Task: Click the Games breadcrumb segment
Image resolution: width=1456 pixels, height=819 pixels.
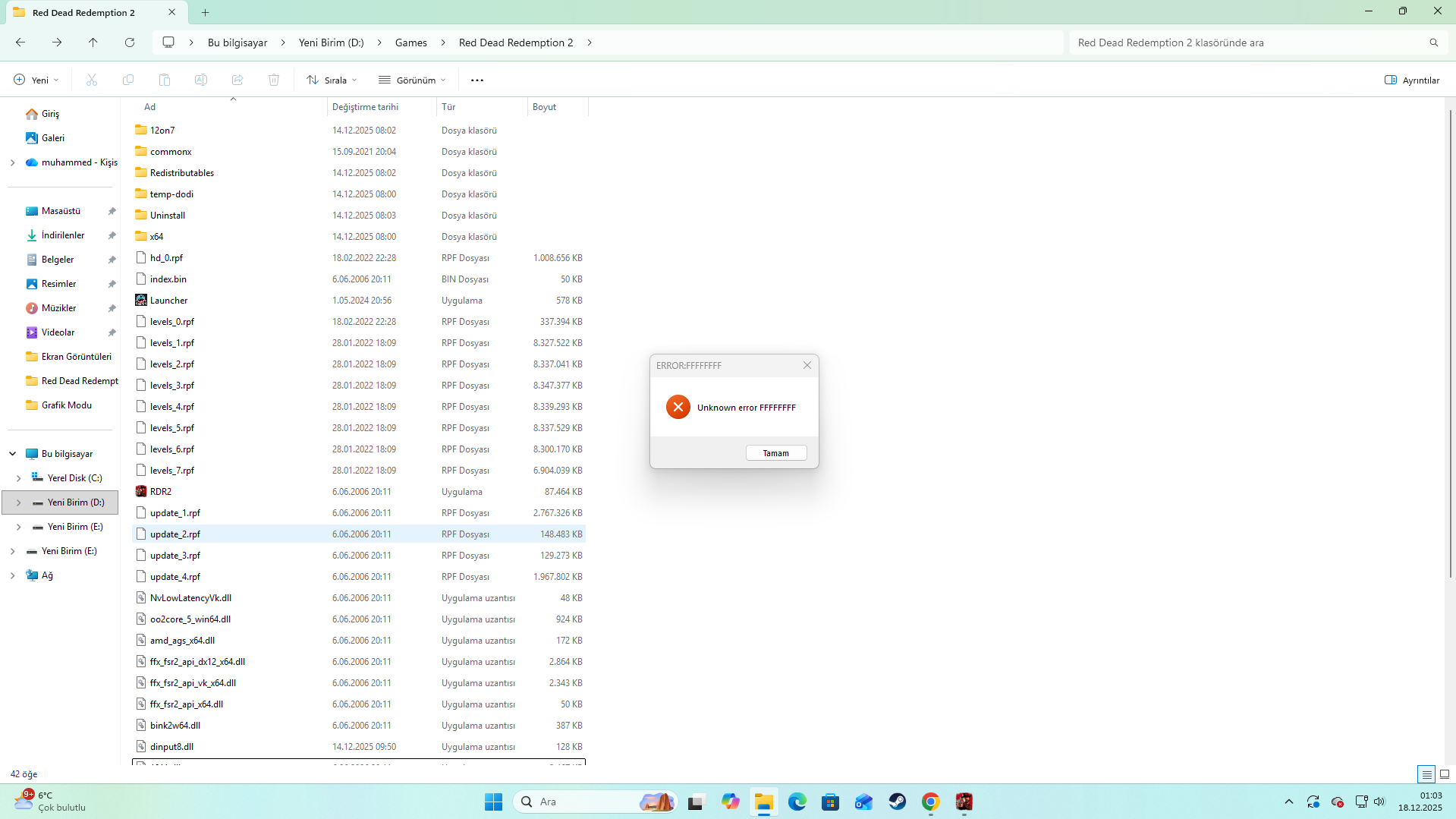Action: 411,43
